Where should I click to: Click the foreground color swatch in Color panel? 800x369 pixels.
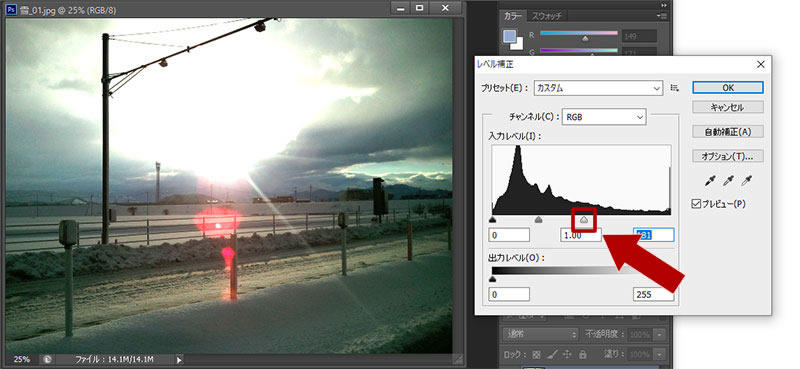(509, 36)
